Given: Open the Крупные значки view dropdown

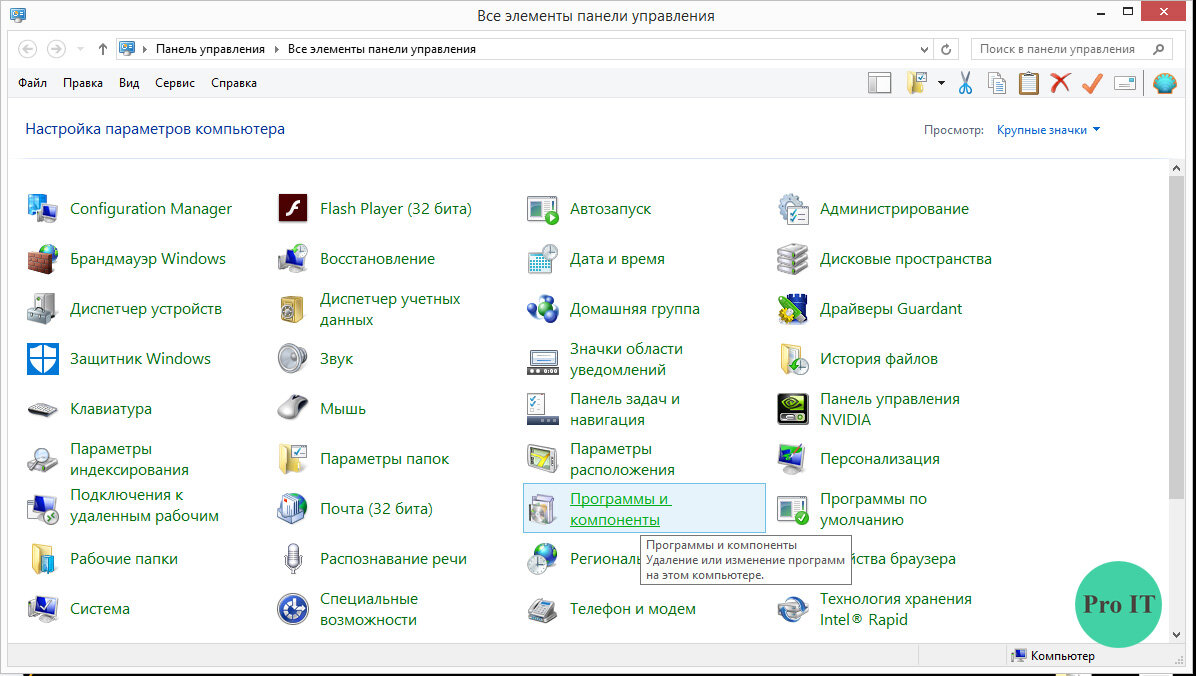Looking at the screenshot, I should click(x=1049, y=130).
